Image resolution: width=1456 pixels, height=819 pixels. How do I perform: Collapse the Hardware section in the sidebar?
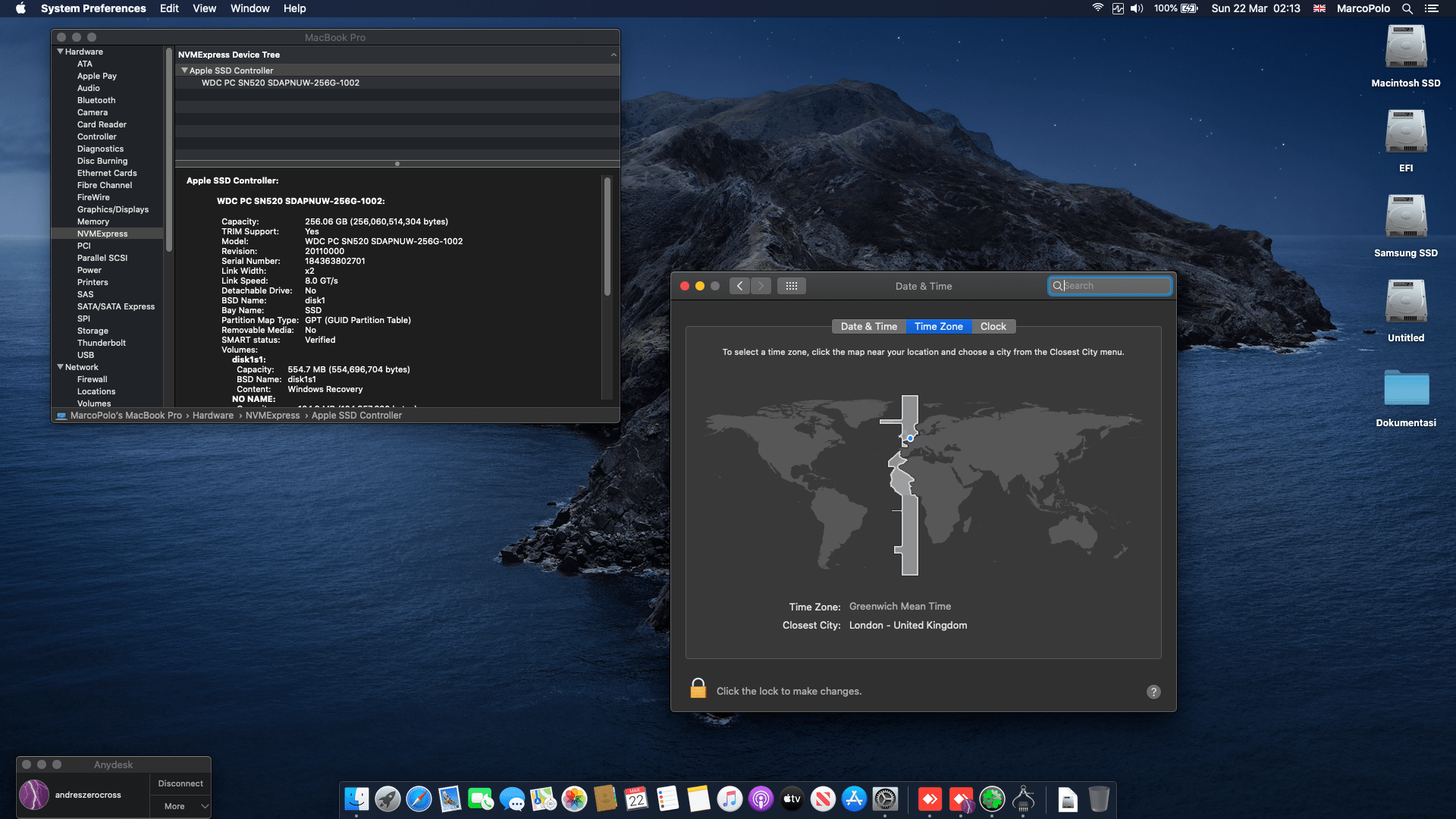pos(60,52)
